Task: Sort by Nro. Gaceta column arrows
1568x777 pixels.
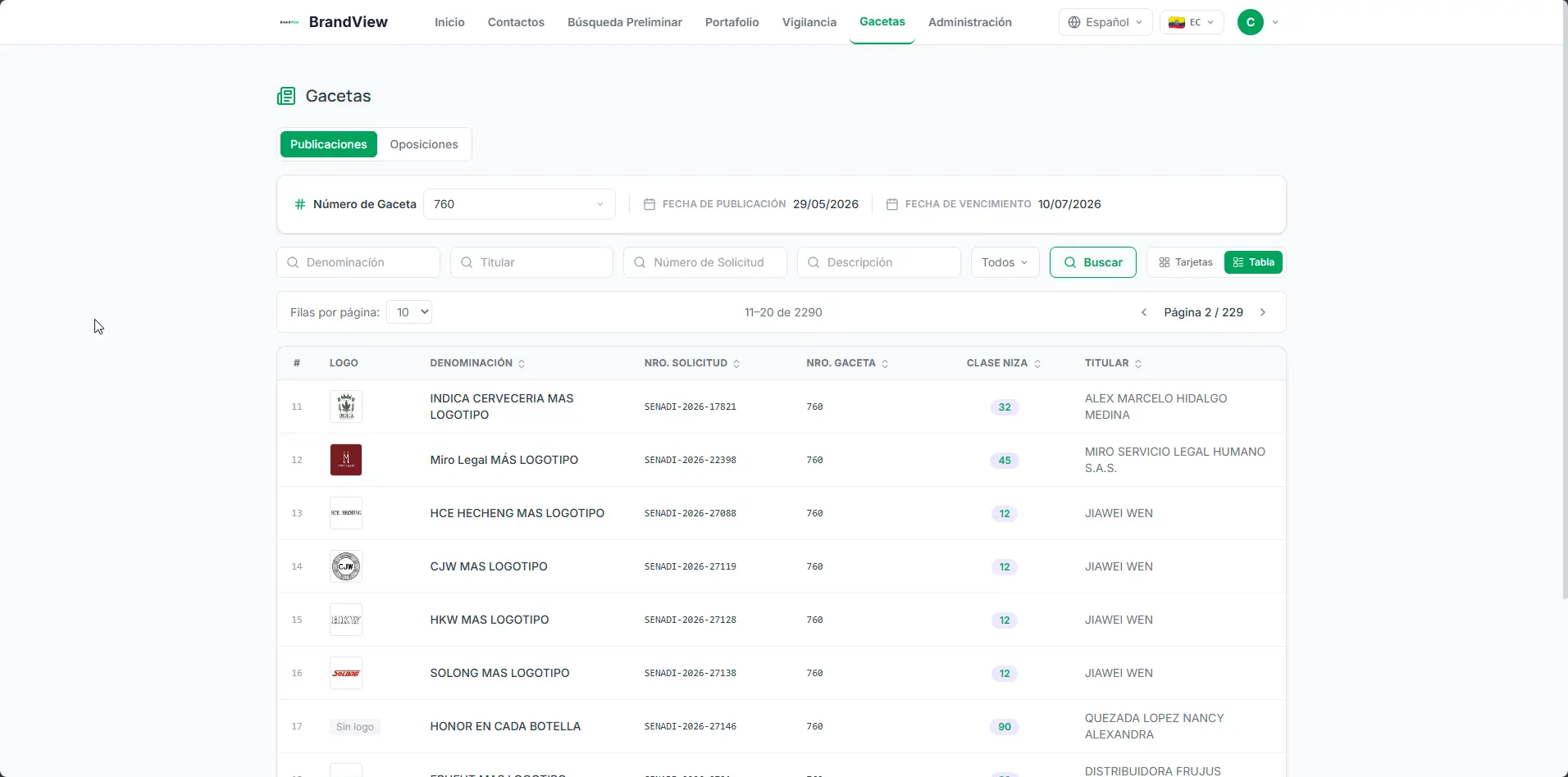Action: [x=885, y=363]
